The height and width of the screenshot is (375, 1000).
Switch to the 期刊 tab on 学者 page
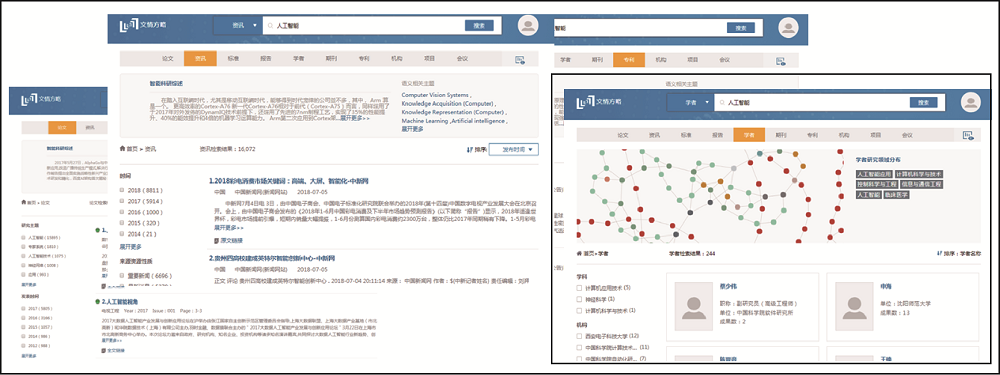tap(781, 135)
